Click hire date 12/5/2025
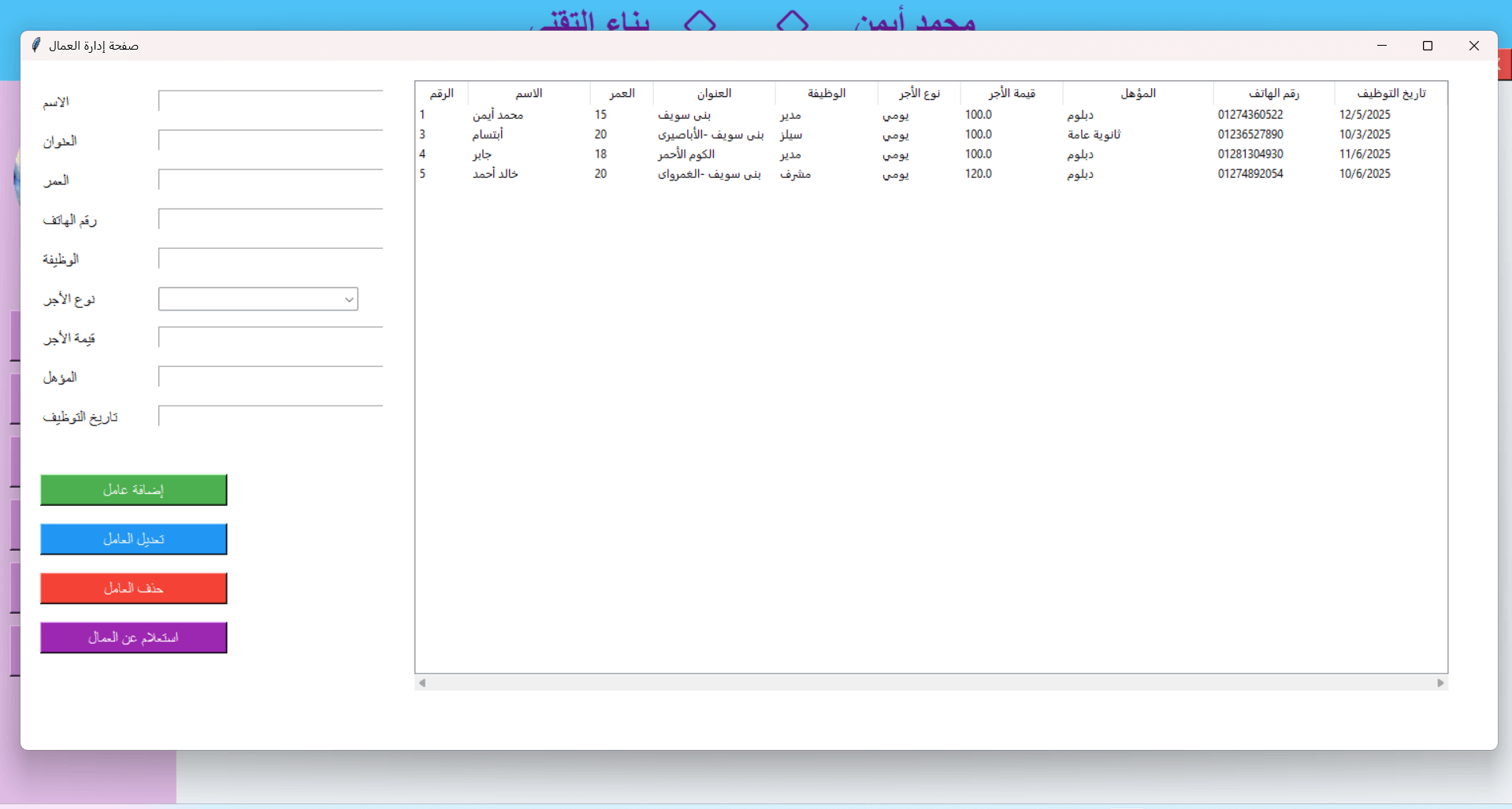Screen dimensions: 1512x809 click(1365, 115)
